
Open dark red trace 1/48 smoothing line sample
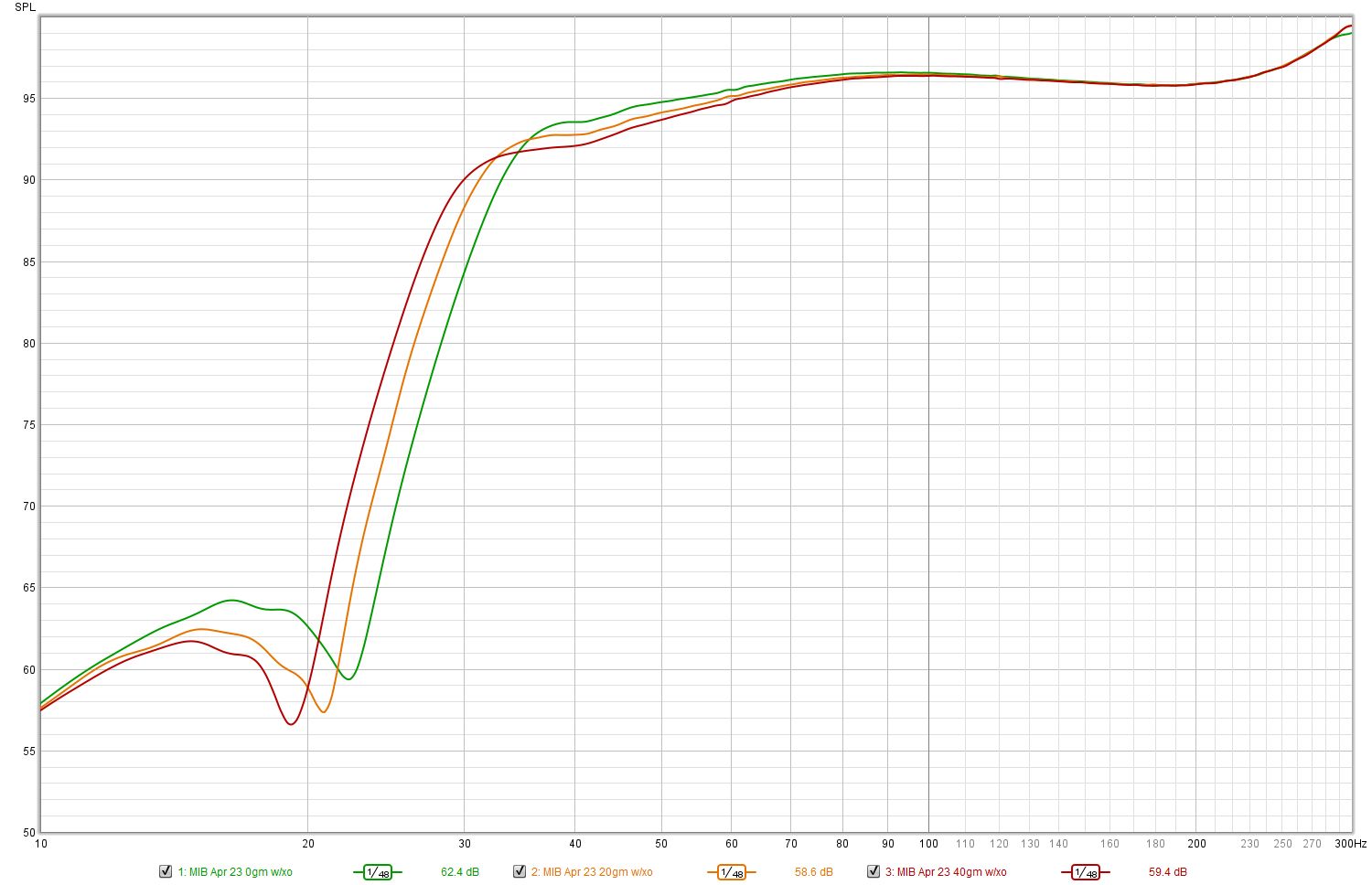[1086, 872]
